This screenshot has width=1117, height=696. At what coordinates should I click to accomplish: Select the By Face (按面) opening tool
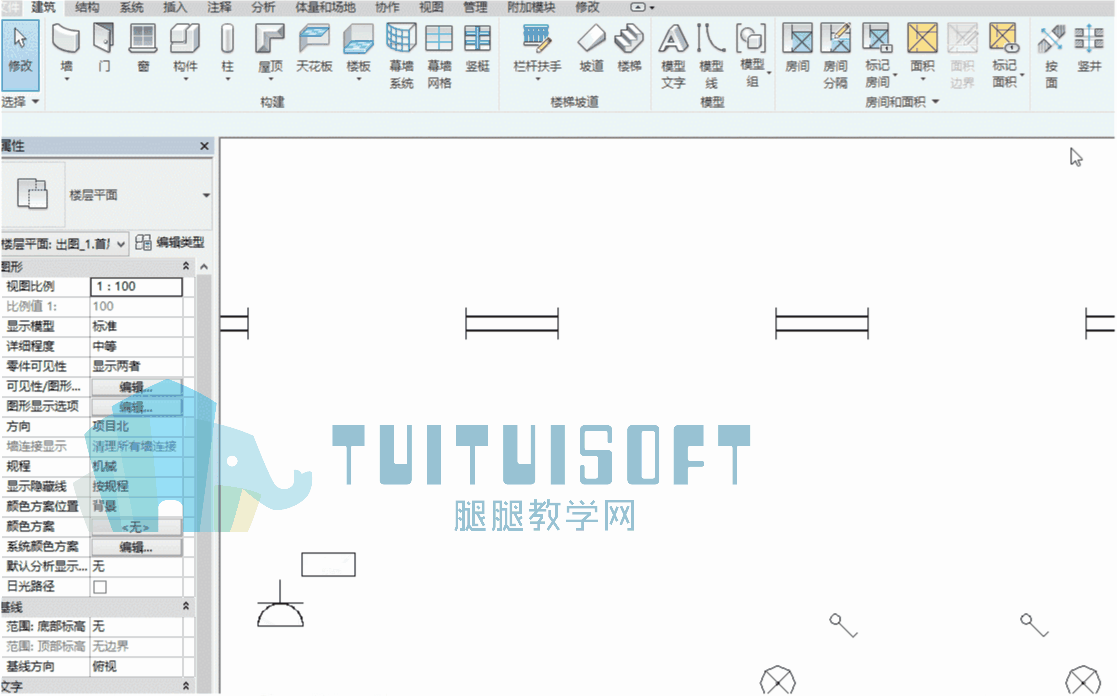(x=1051, y=56)
